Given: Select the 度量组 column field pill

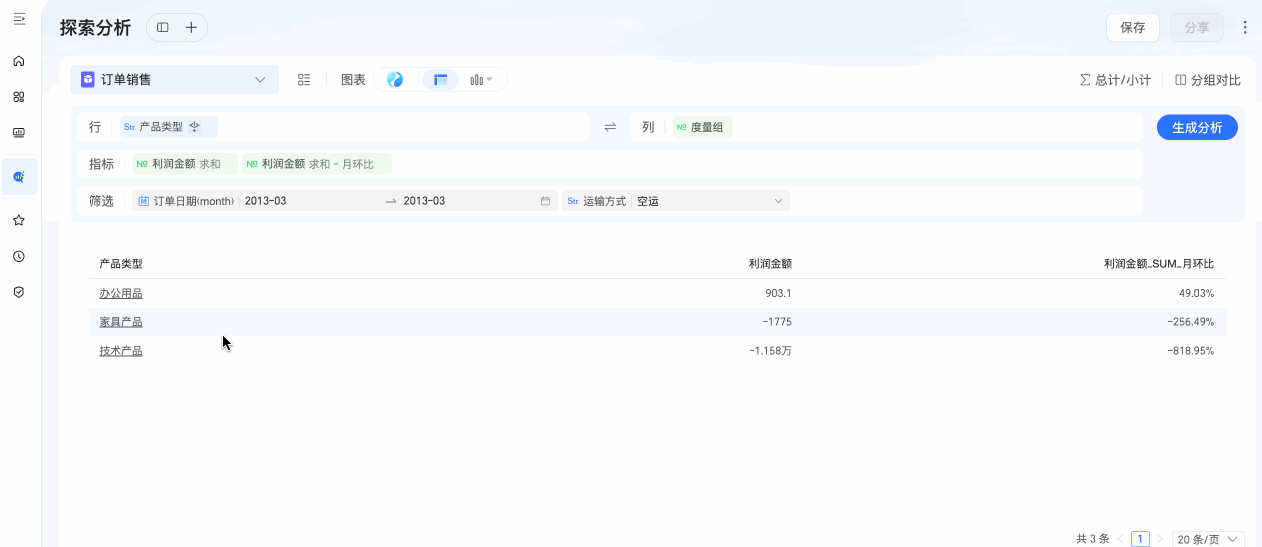Looking at the screenshot, I should [x=702, y=127].
